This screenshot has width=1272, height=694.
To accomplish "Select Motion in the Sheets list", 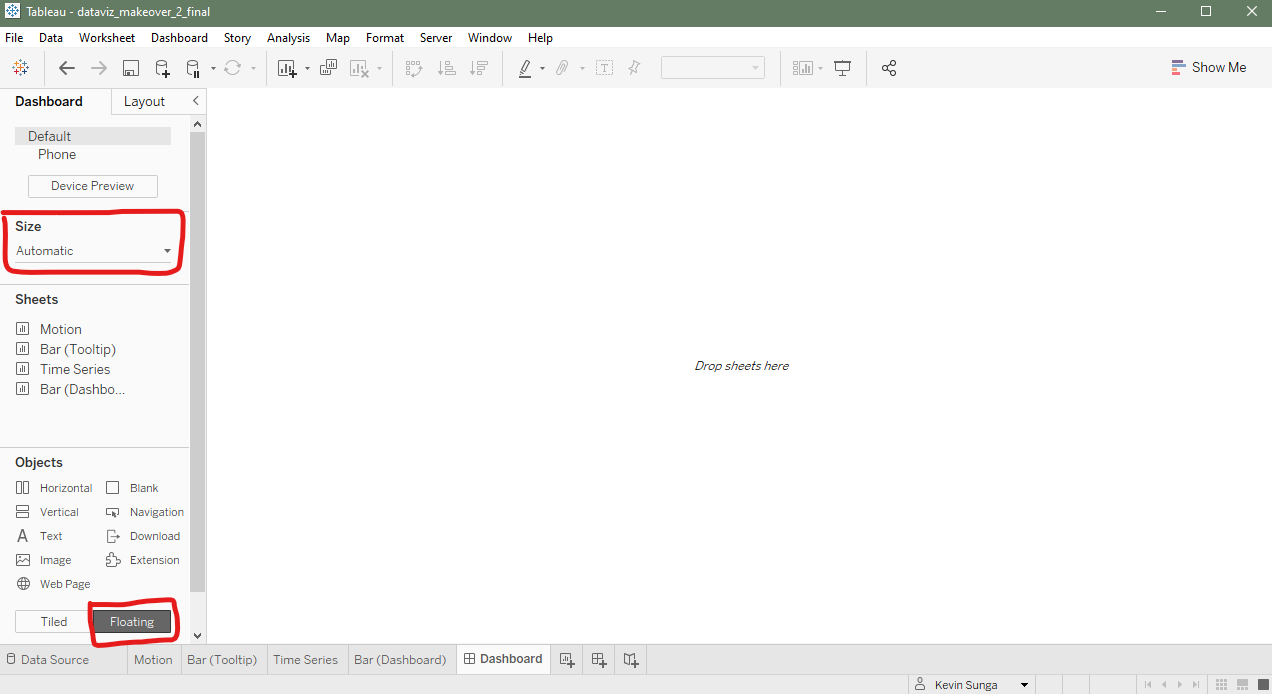I will coord(60,329).
